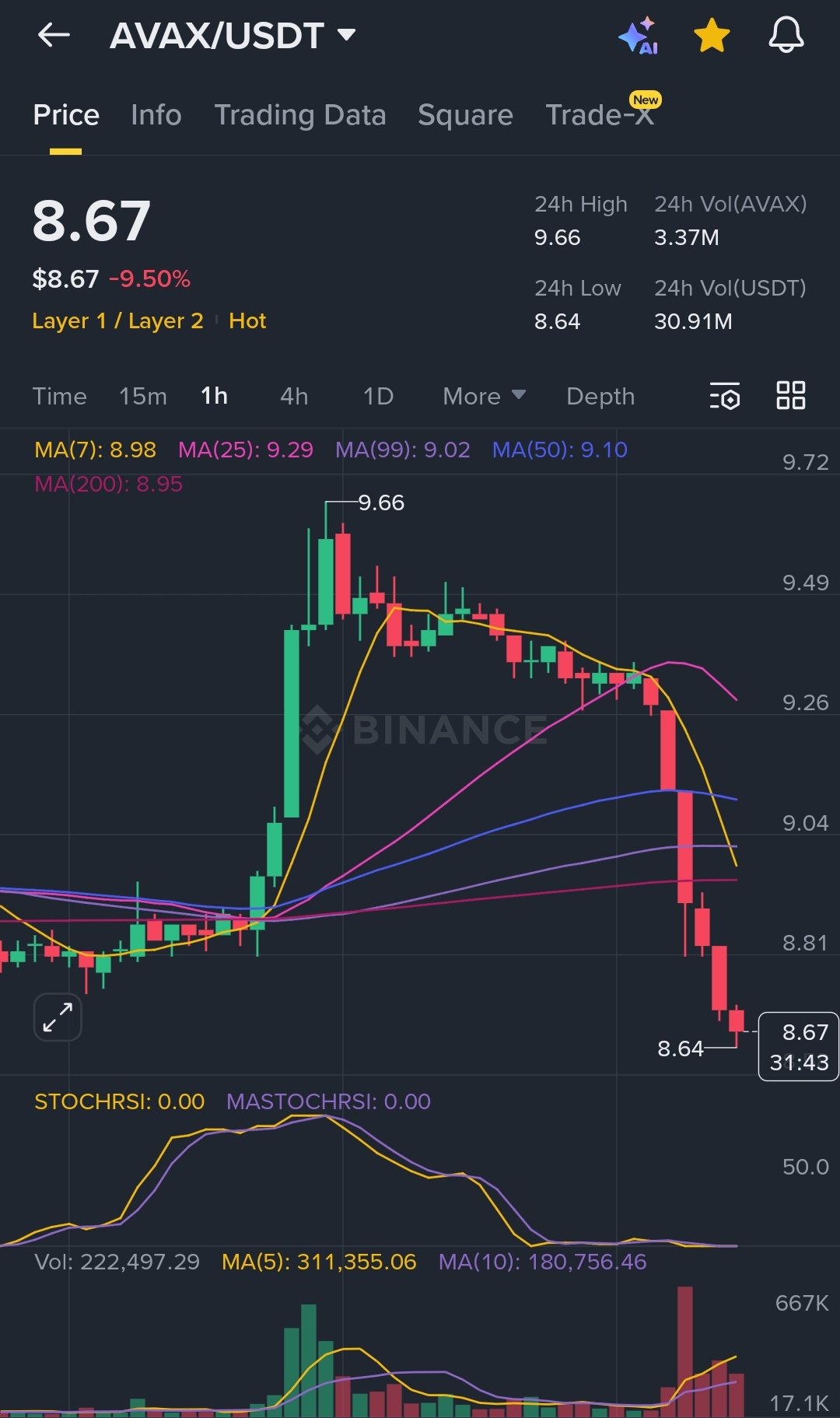Select the Price tab
Viewport: 840px width, 1418px height.
(66, 115)
